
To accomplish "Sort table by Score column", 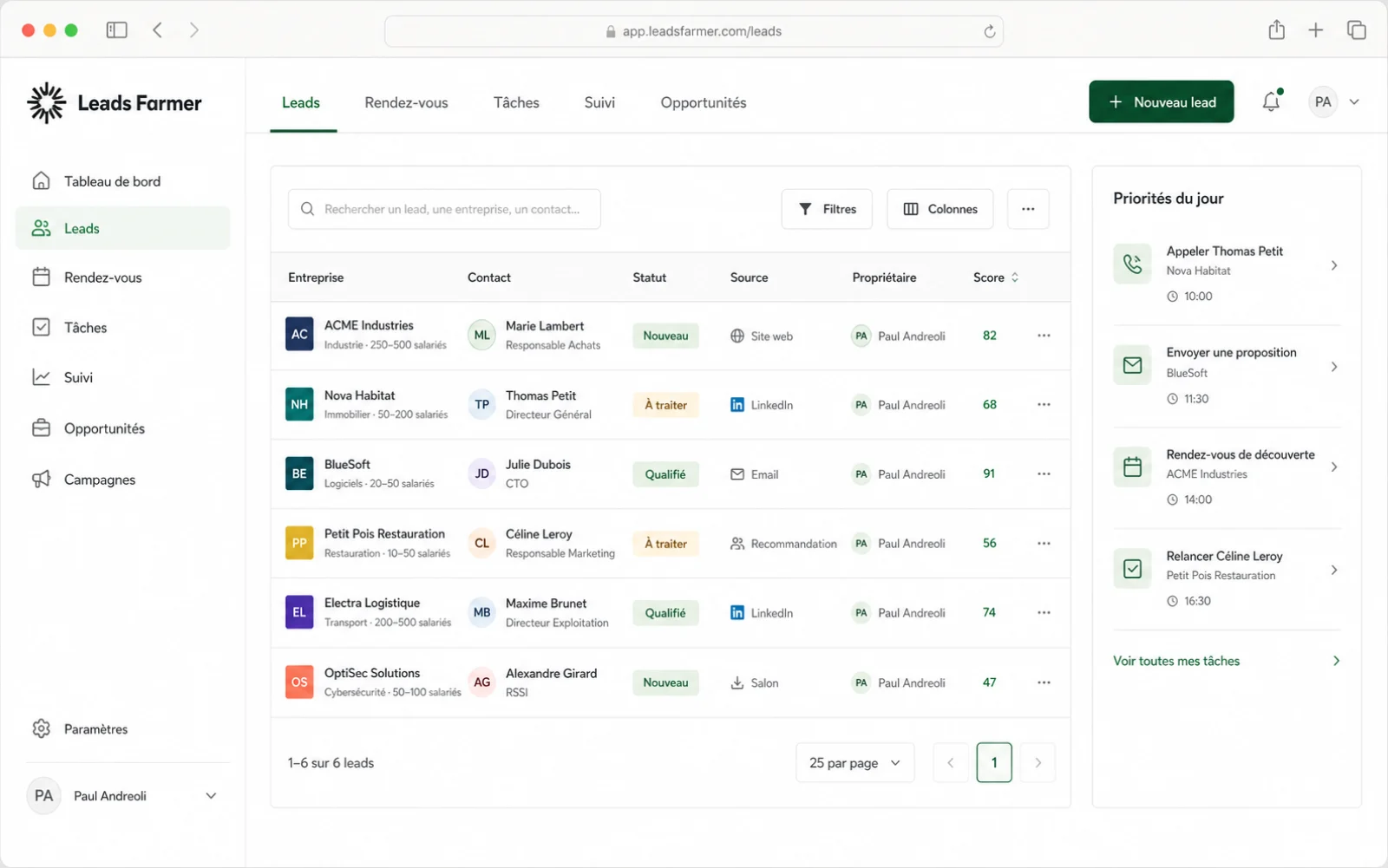I will tap(996, 277).
